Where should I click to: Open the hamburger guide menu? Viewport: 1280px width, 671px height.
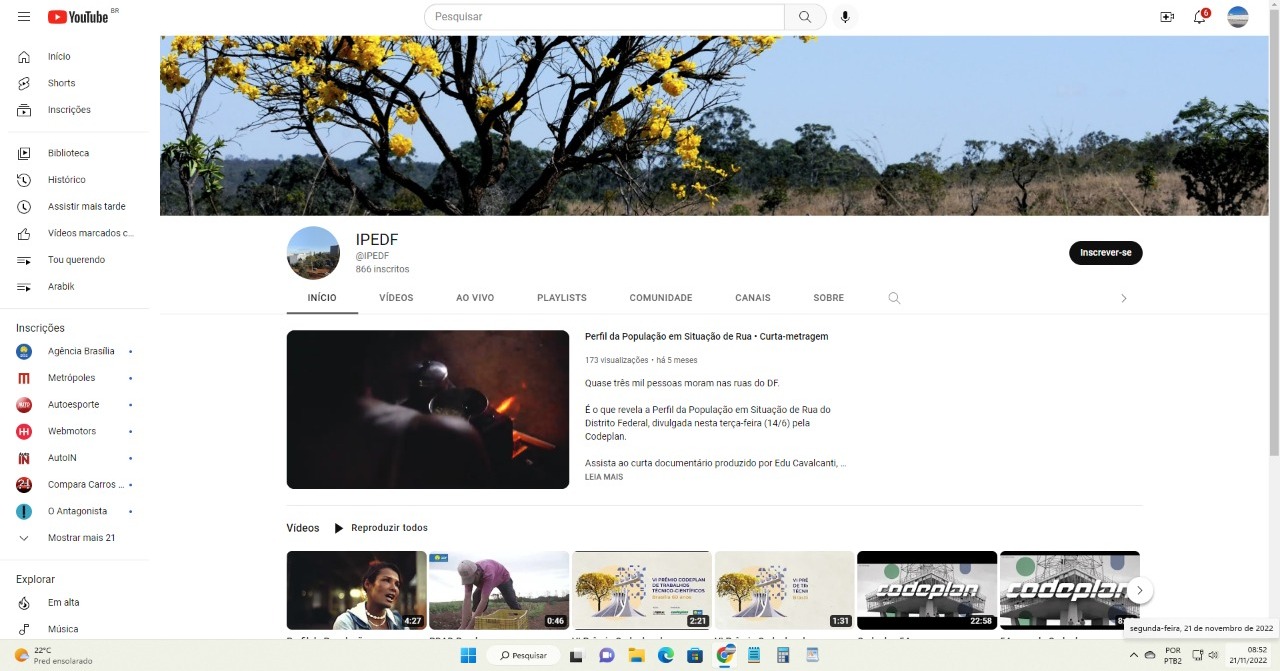point(24,16)
